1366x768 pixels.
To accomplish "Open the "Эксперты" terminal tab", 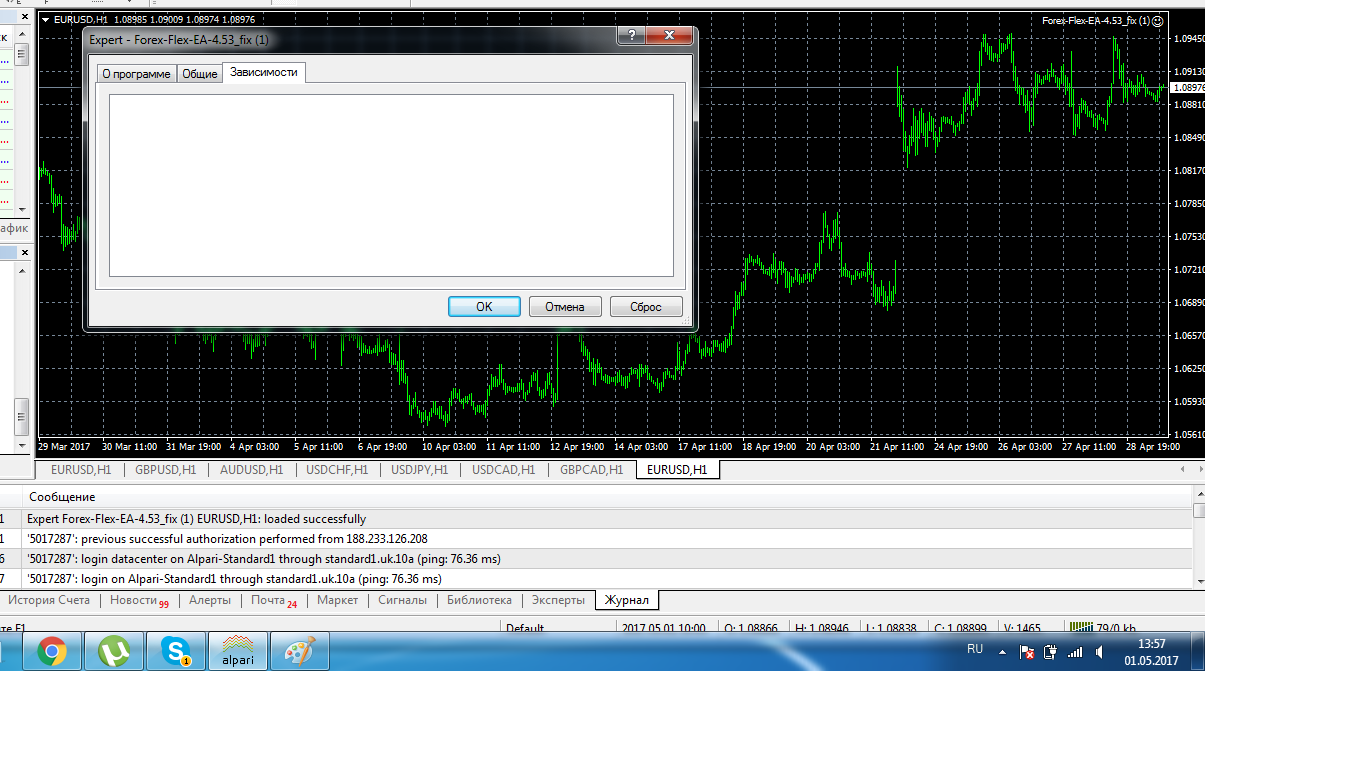I will pyautogui.click(x=558, y=601).
